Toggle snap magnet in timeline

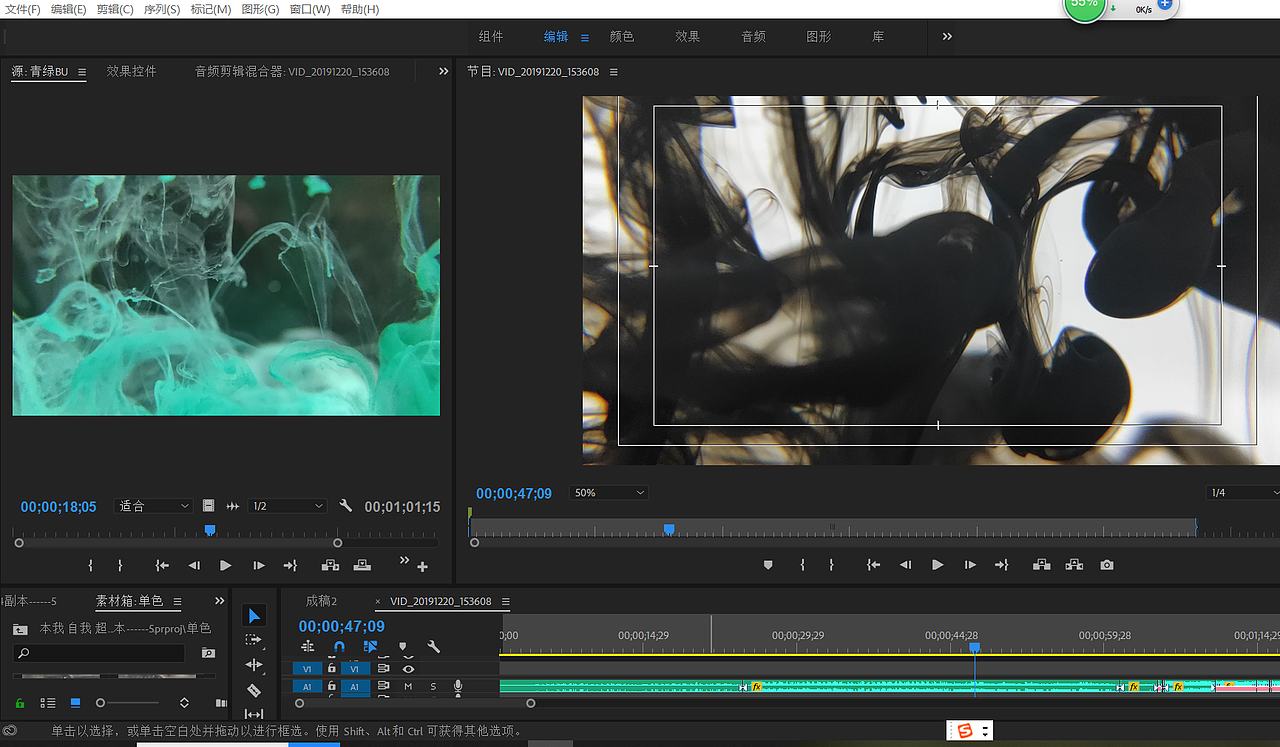click(x=339, y=647)
